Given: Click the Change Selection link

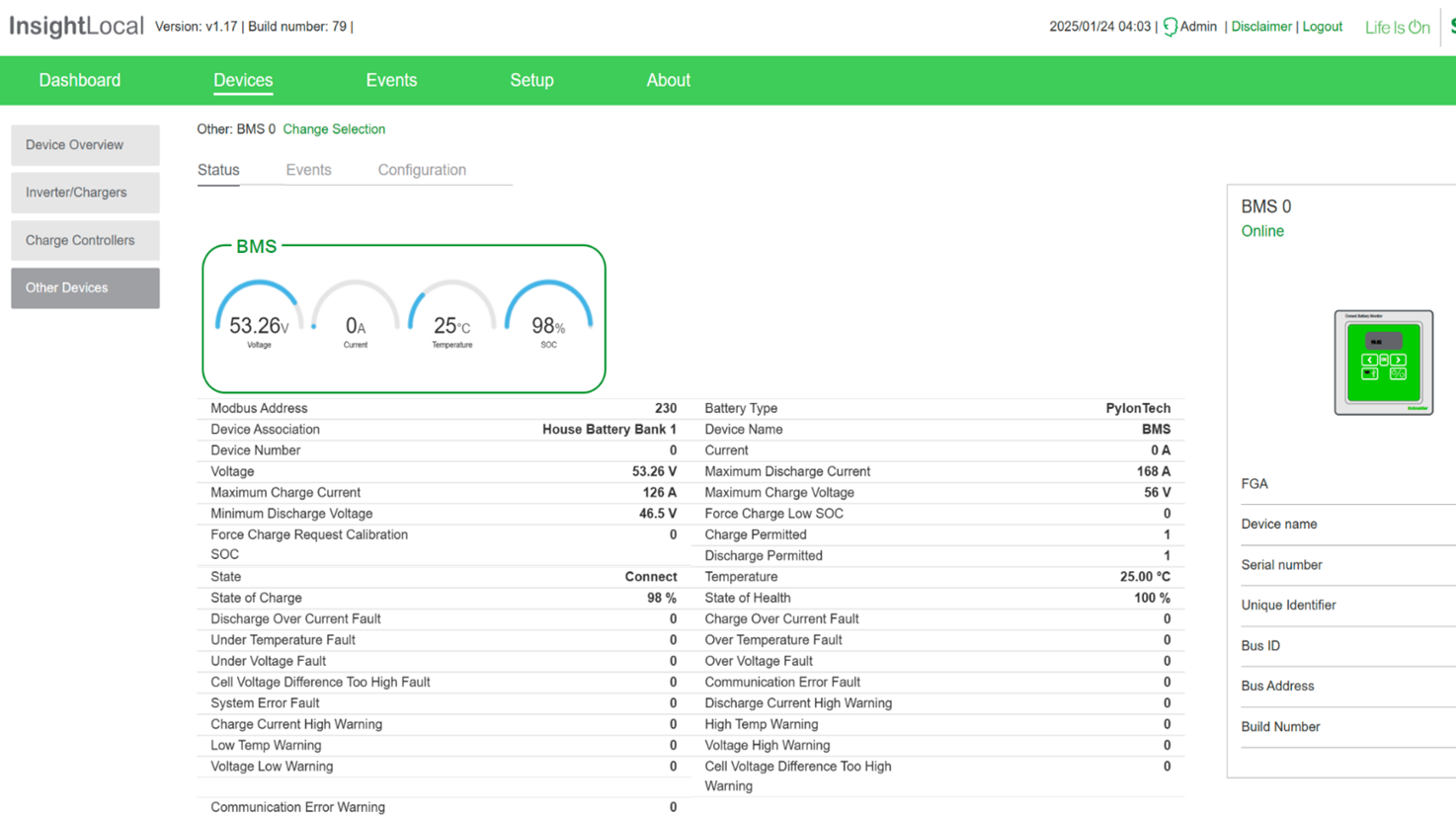Looking at the screenshot, I should [334, 129].
